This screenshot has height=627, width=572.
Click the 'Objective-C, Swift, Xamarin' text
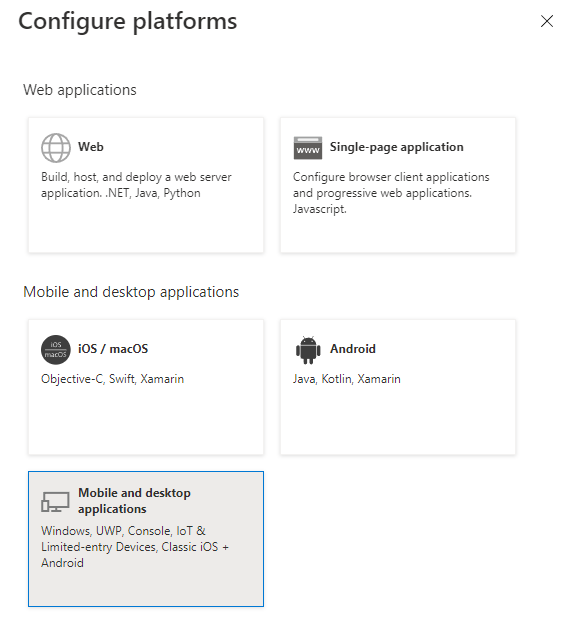coord(112,379)
